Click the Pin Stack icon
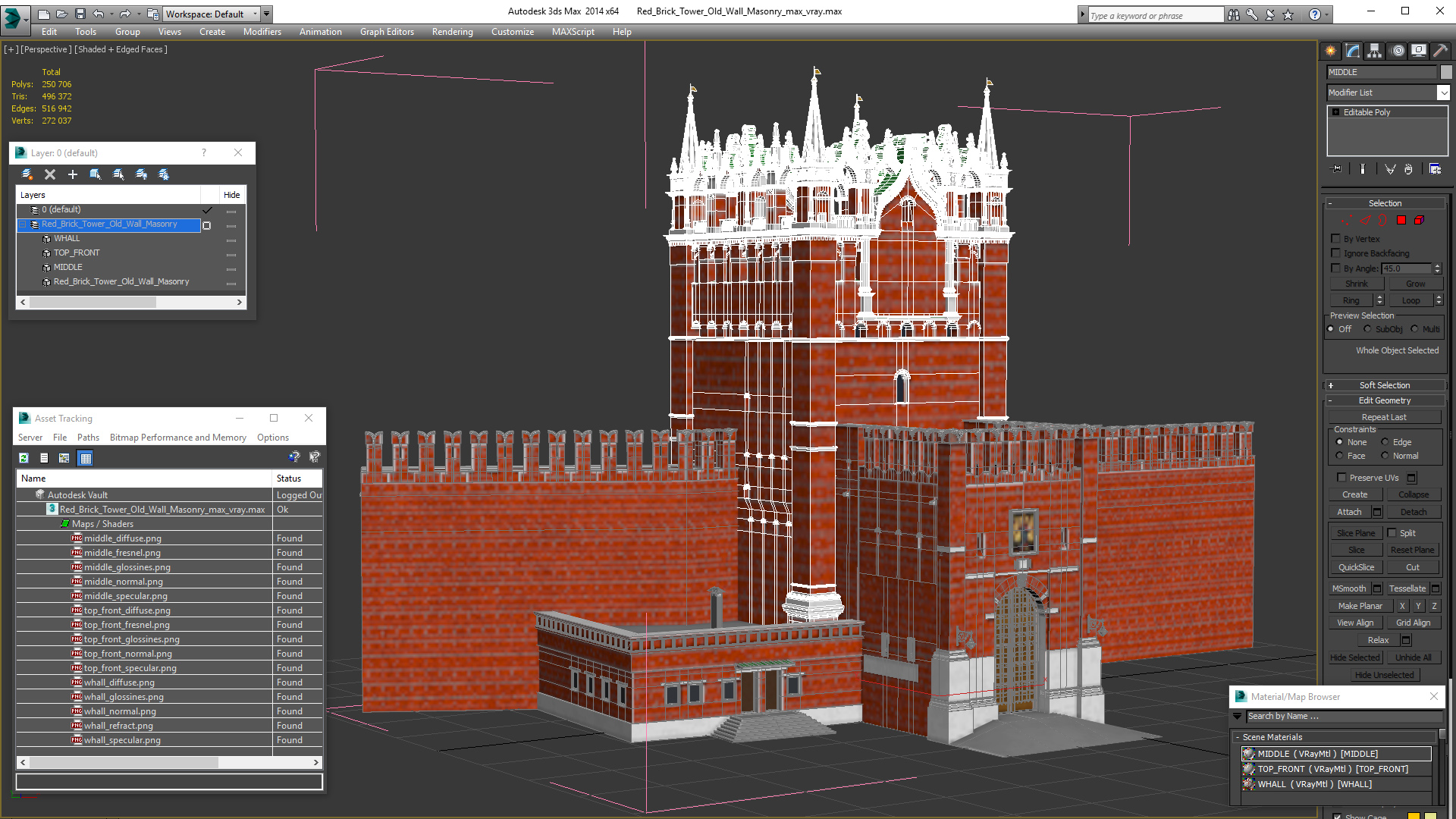 coord(1336,169)
